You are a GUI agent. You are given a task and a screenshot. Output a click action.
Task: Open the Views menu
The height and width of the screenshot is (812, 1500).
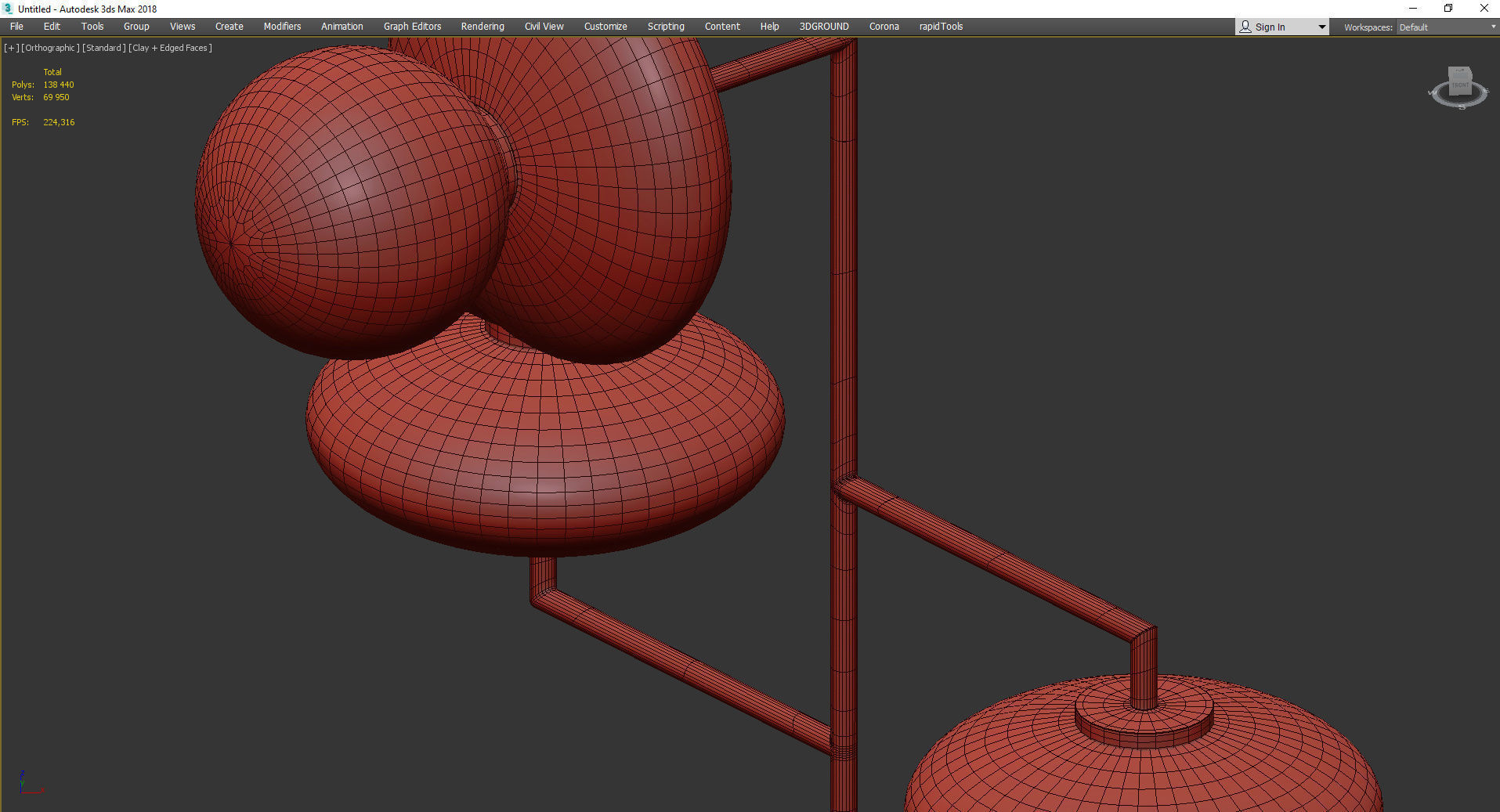click(183, 27)
